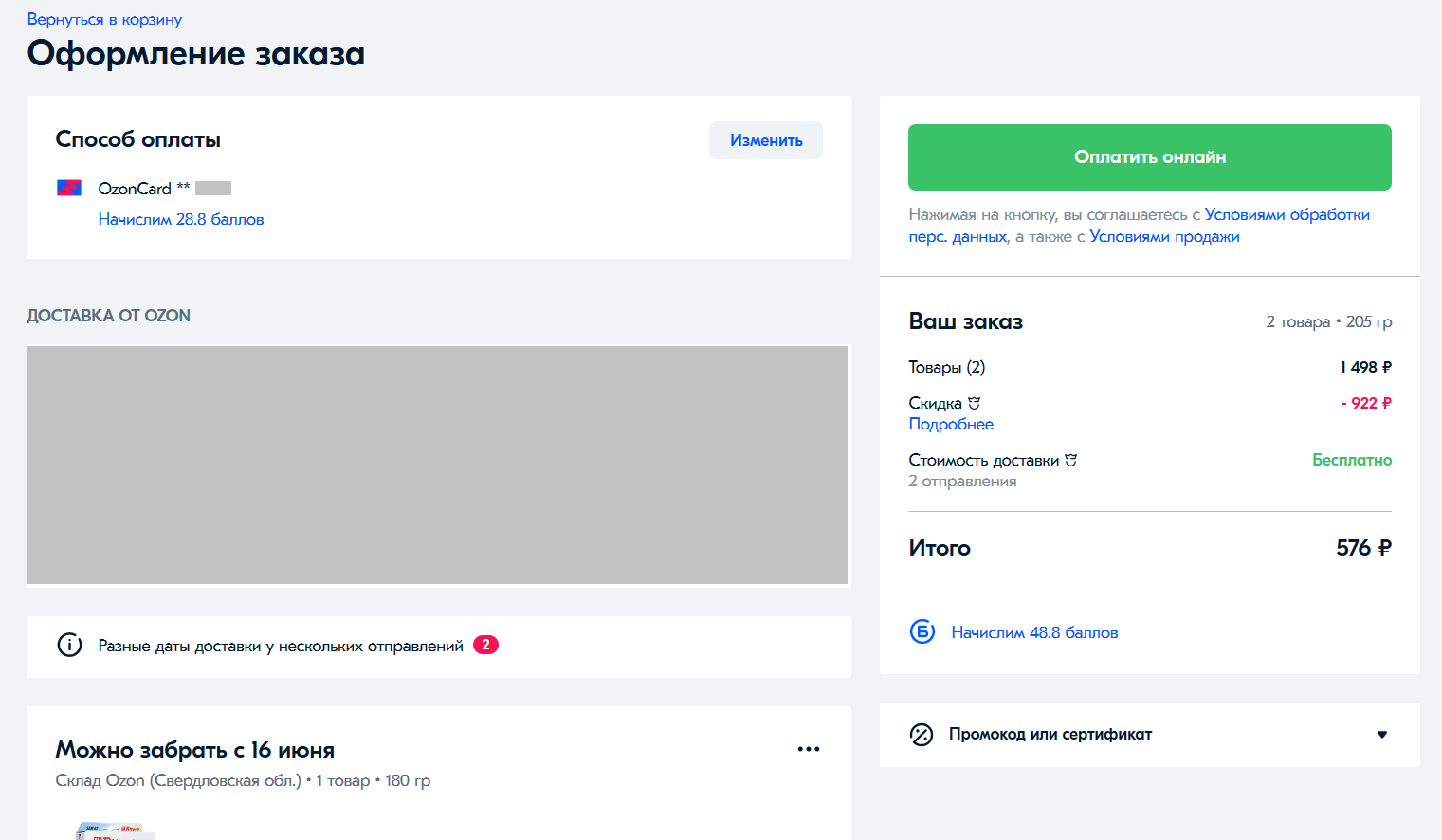Click the OzonCard payment logo icon
1442x840 pixels.
[69, 188]
